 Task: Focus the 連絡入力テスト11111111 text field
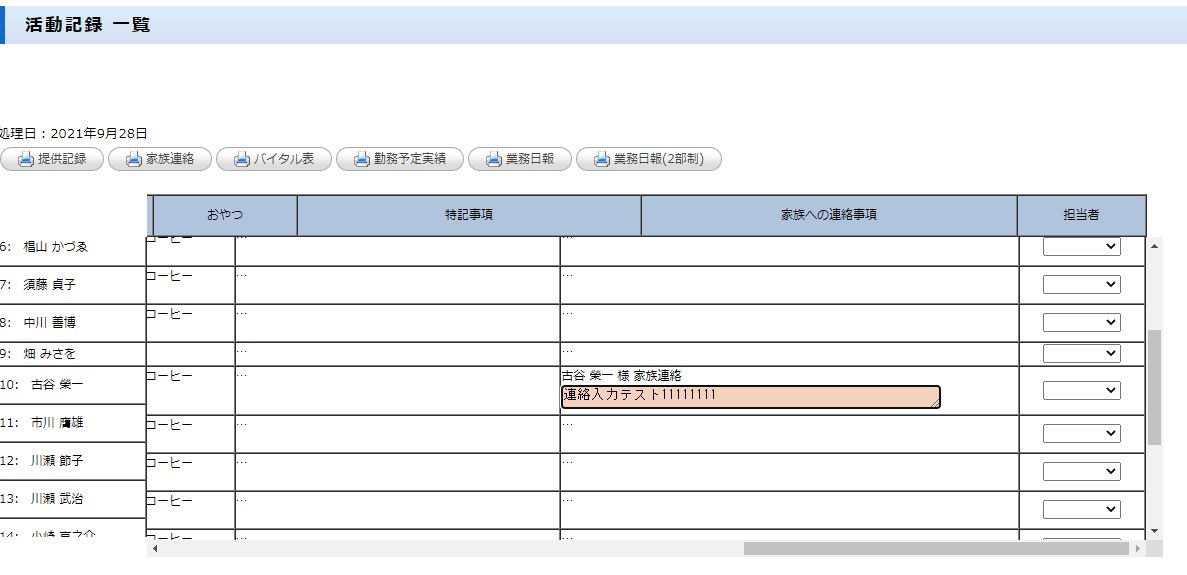[750, 397]
